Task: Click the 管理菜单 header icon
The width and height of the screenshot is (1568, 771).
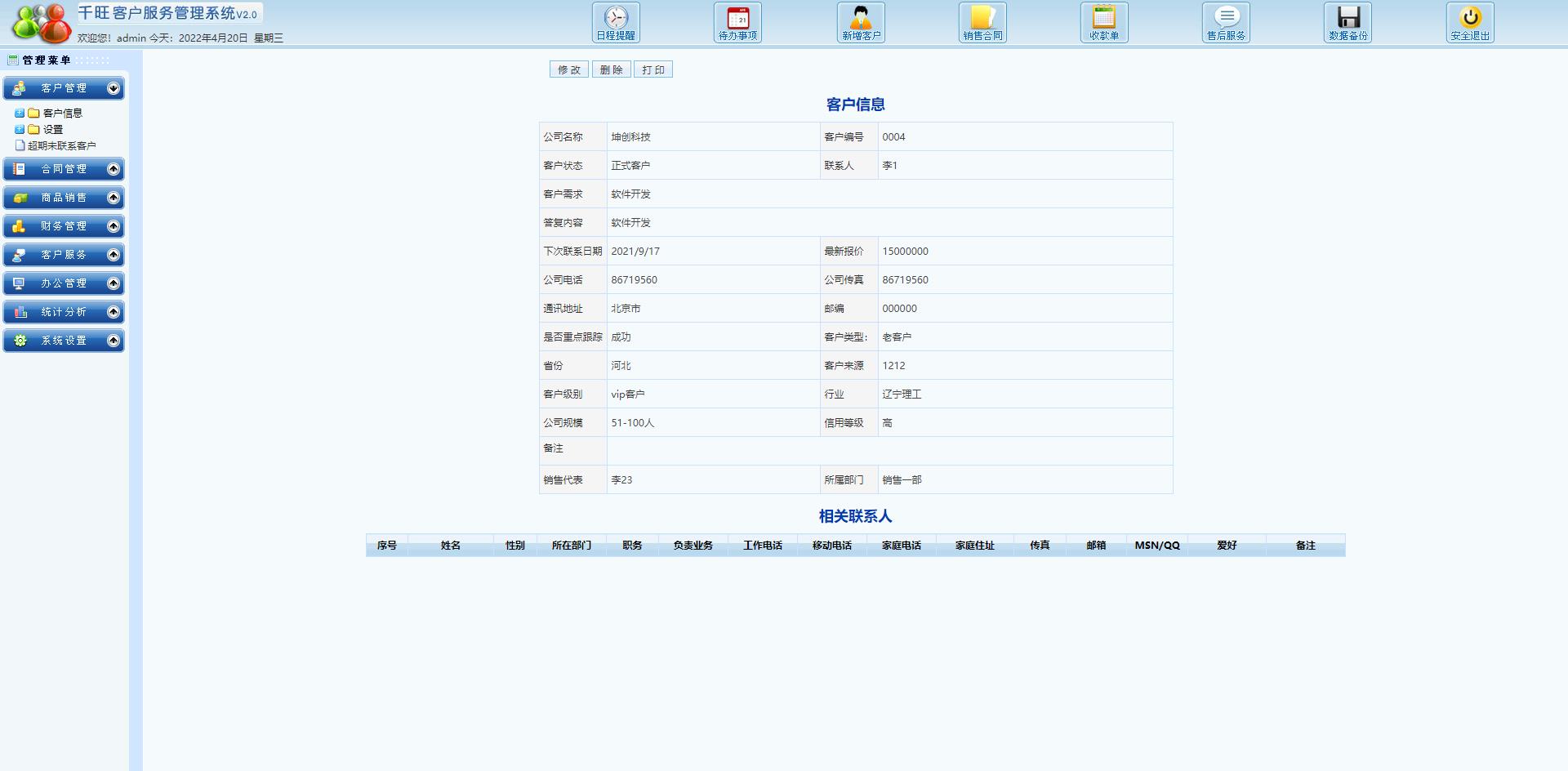Action: tap(13, 60)
